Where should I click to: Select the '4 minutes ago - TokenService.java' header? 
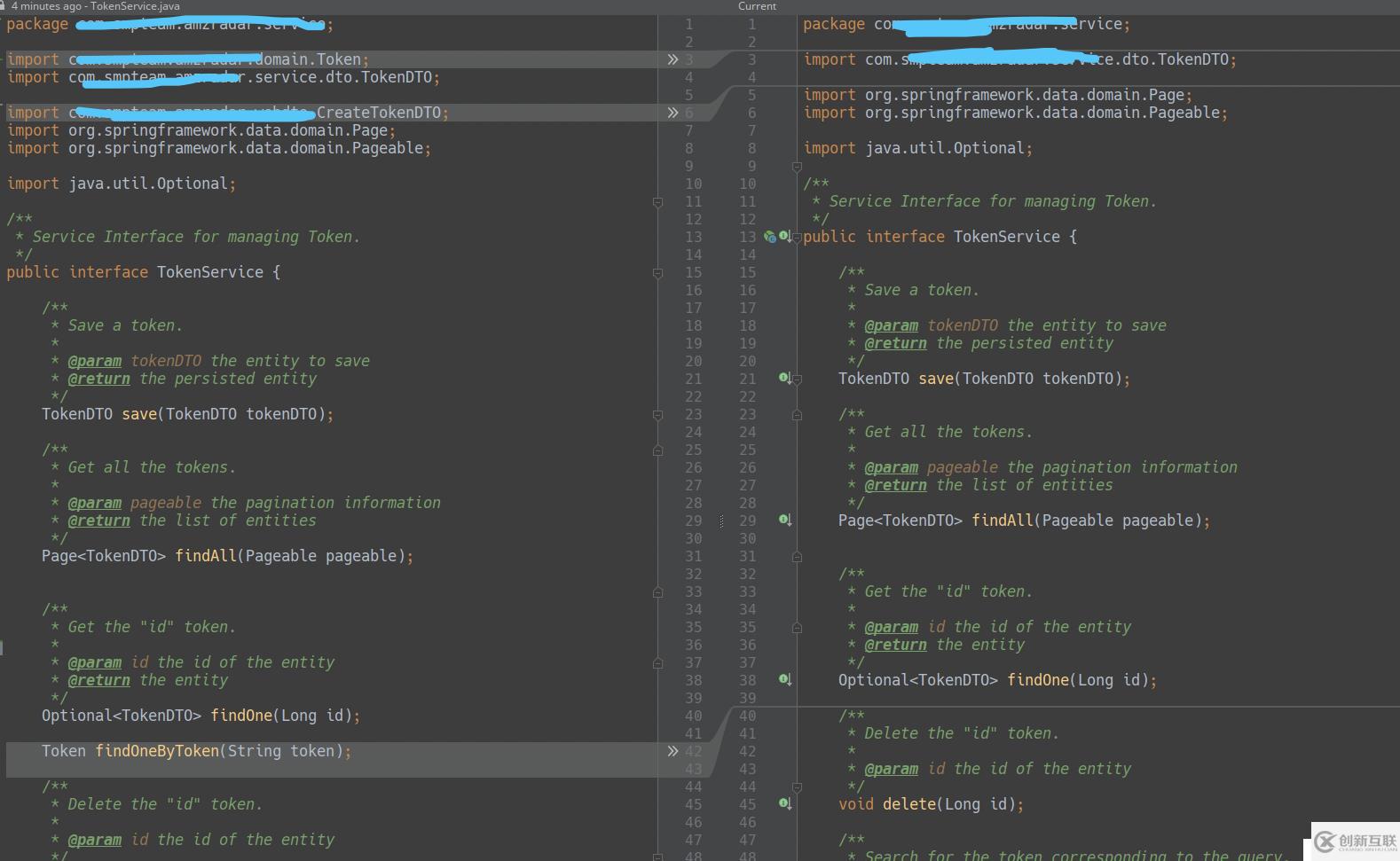[x=95, y=6]
